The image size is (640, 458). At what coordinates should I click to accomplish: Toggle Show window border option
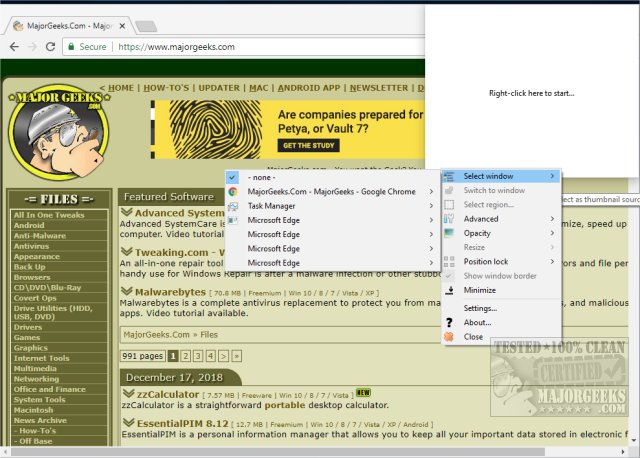coord(501,276)
